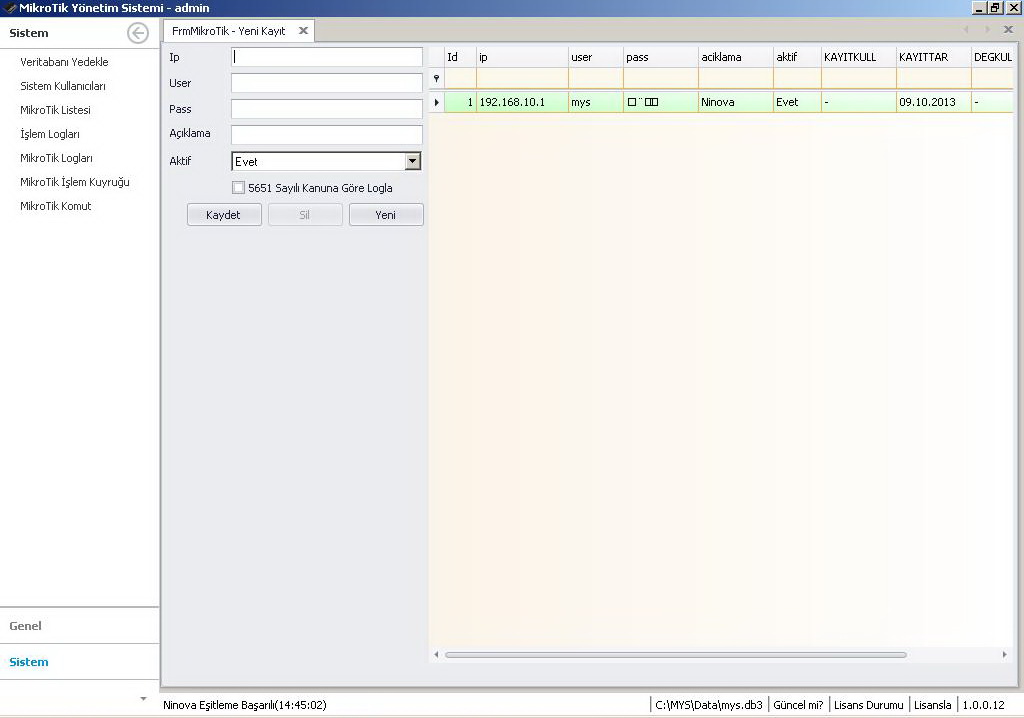
Task: Open MikroTik İşlem Kuyruğu menu item
Action: 74,182
